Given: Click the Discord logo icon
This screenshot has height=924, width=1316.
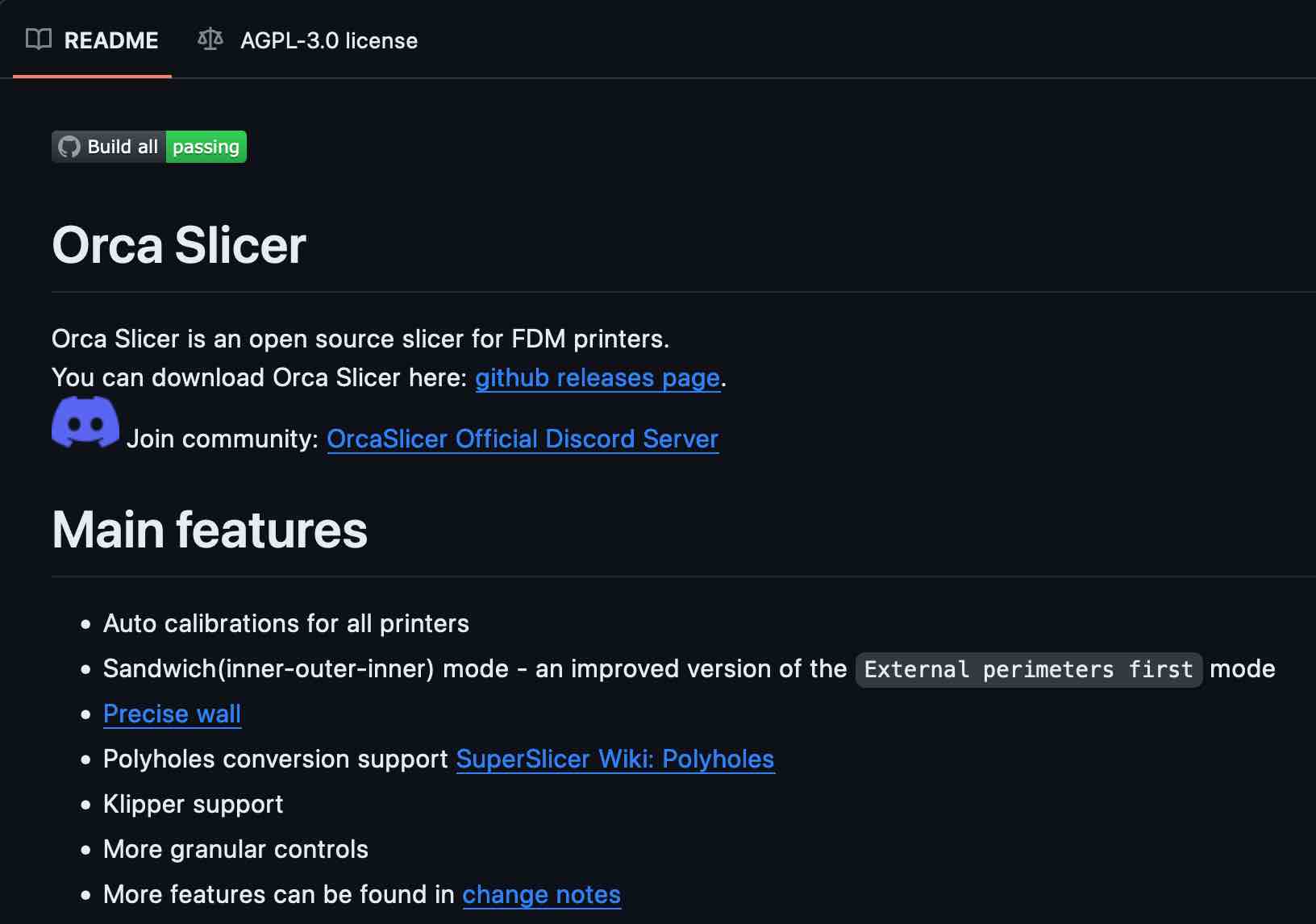Looking at the screenshot, I should coord(85,422).
